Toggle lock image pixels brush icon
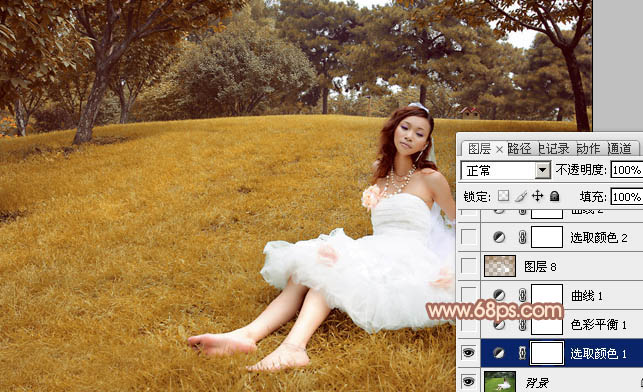Screen dimensions: 643x392 pos(521,196)
